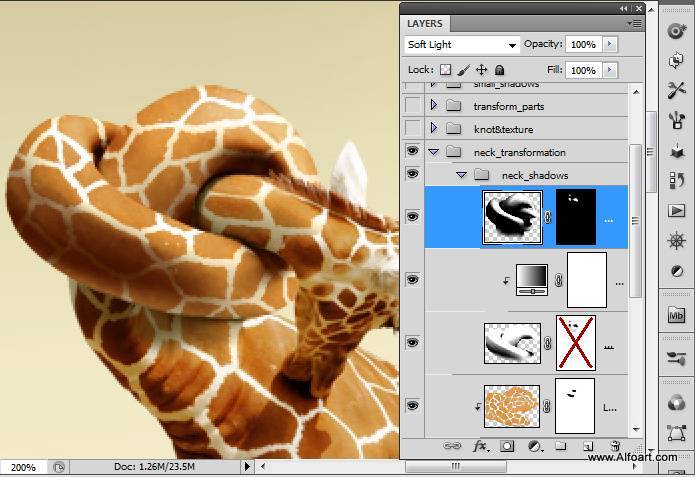The height and width of the screenshot is (477, 695).
Task: Show the knot&texture group
Action: [412, 129]
